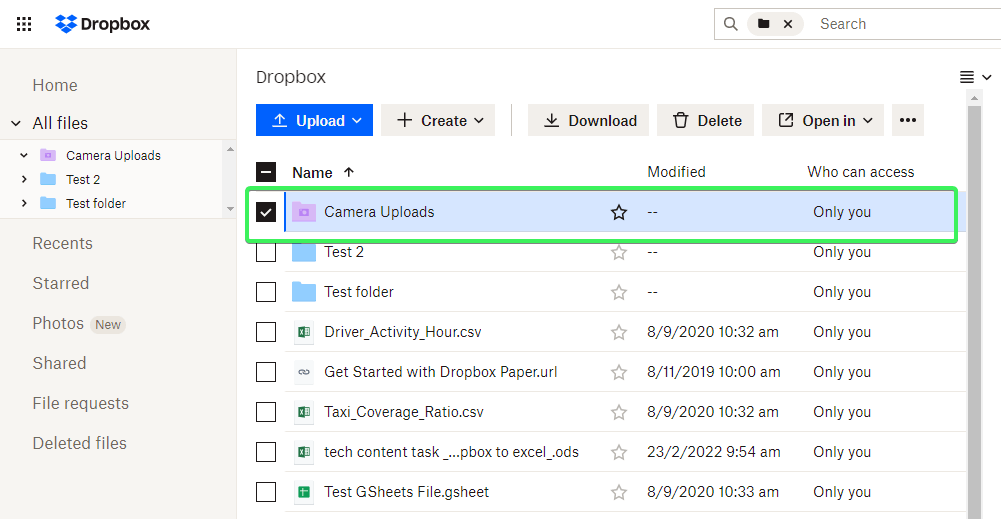This screenshot has height=519, width=1001.
Task: Collapse the All files section chevron
Action: click(x=16, y=123)
